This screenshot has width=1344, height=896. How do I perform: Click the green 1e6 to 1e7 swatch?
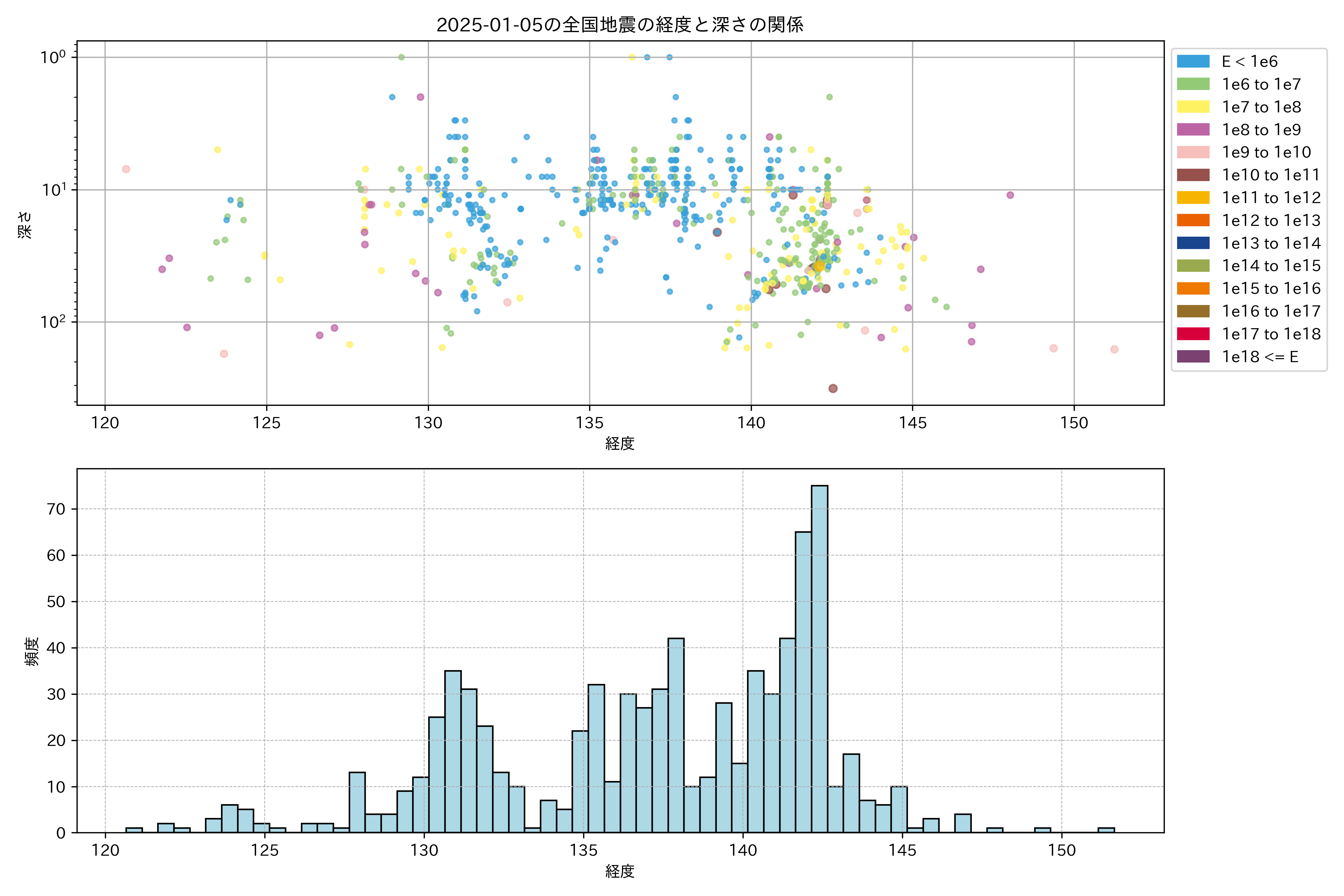[1193, 85]
